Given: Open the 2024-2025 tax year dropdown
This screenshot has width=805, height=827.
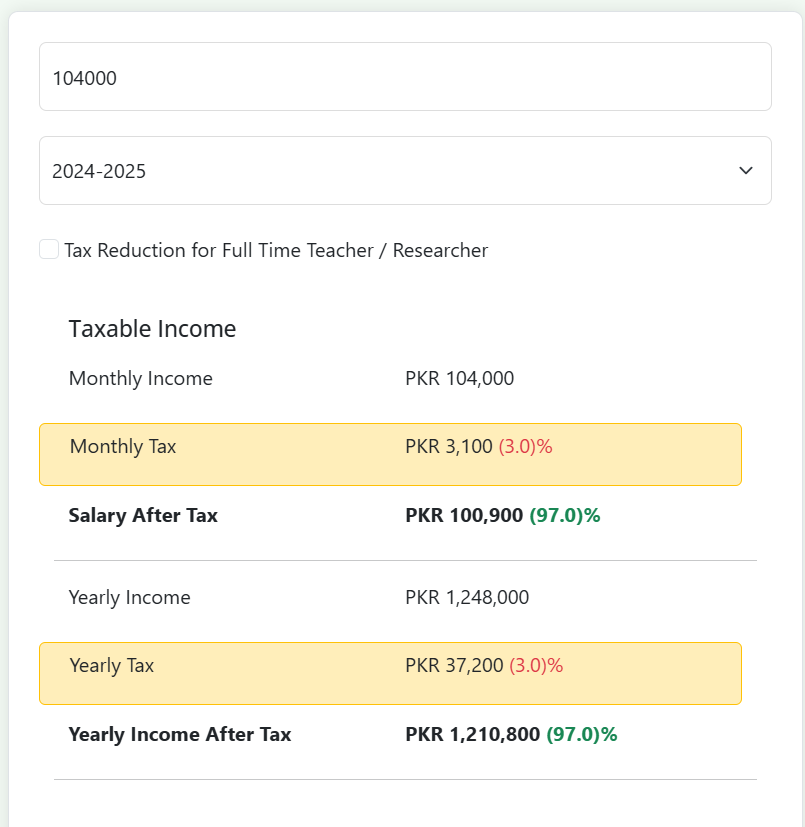Looking at the screenshot, I should (x=405, y=170).
